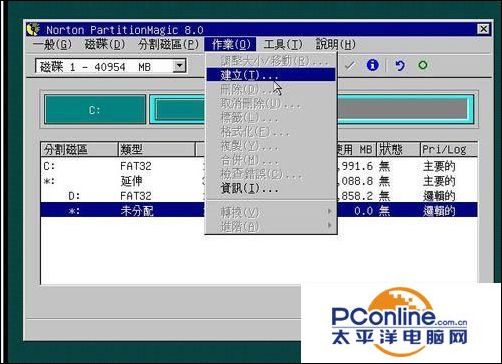Click the PartitionMagic title bar app icon
Screen dimensions: 502x364
pyautogui.click(x=33, y=29)
